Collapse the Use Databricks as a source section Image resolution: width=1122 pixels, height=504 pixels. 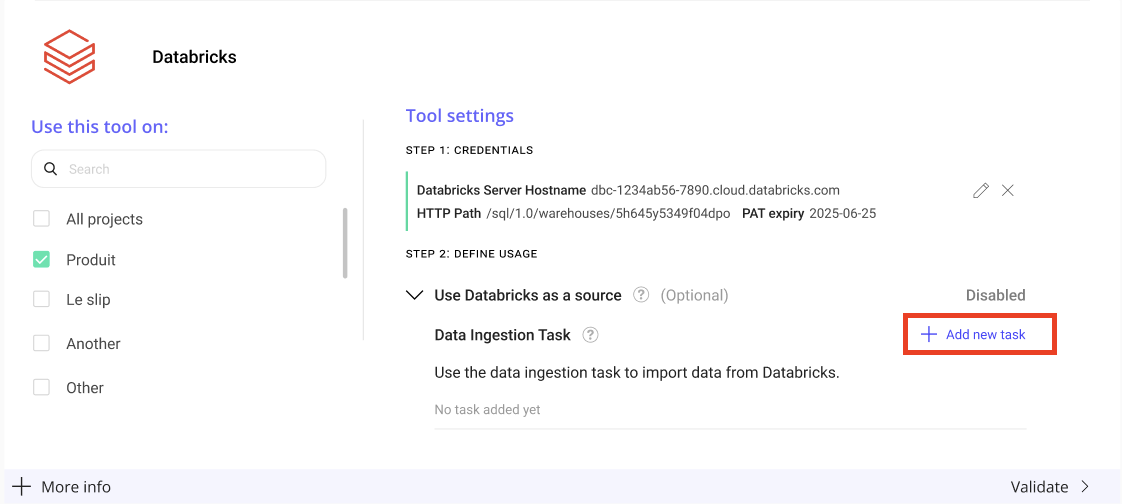(x=415, y=295)
